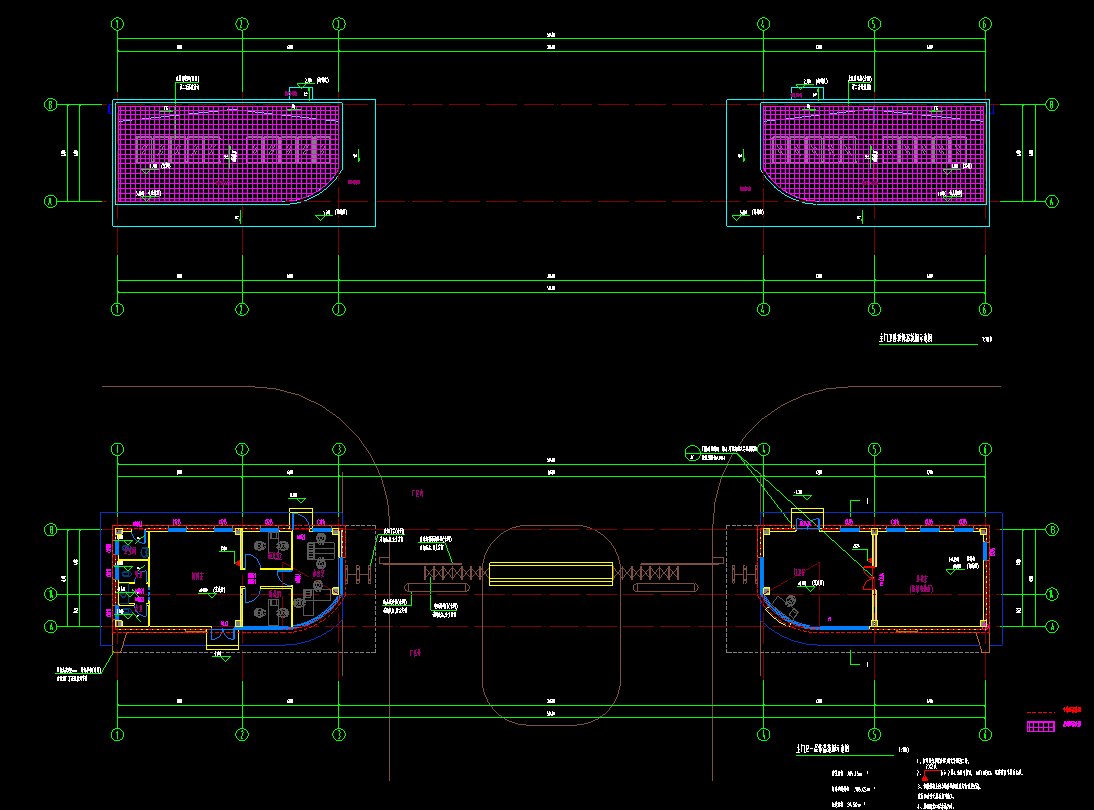Click the detail callout circle above the right floor plan
This screenshot has width=1094, height=810.
point(692,453)
